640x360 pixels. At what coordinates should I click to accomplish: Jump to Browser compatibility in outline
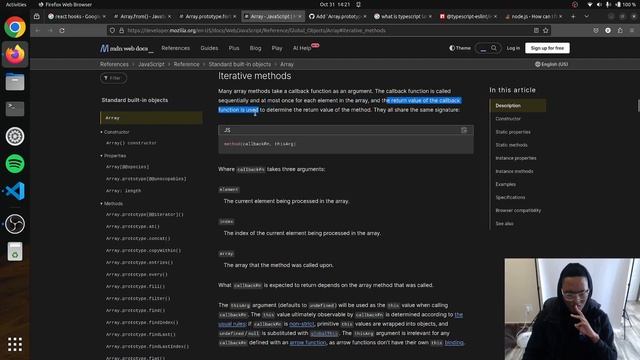[x=518, y=210]
